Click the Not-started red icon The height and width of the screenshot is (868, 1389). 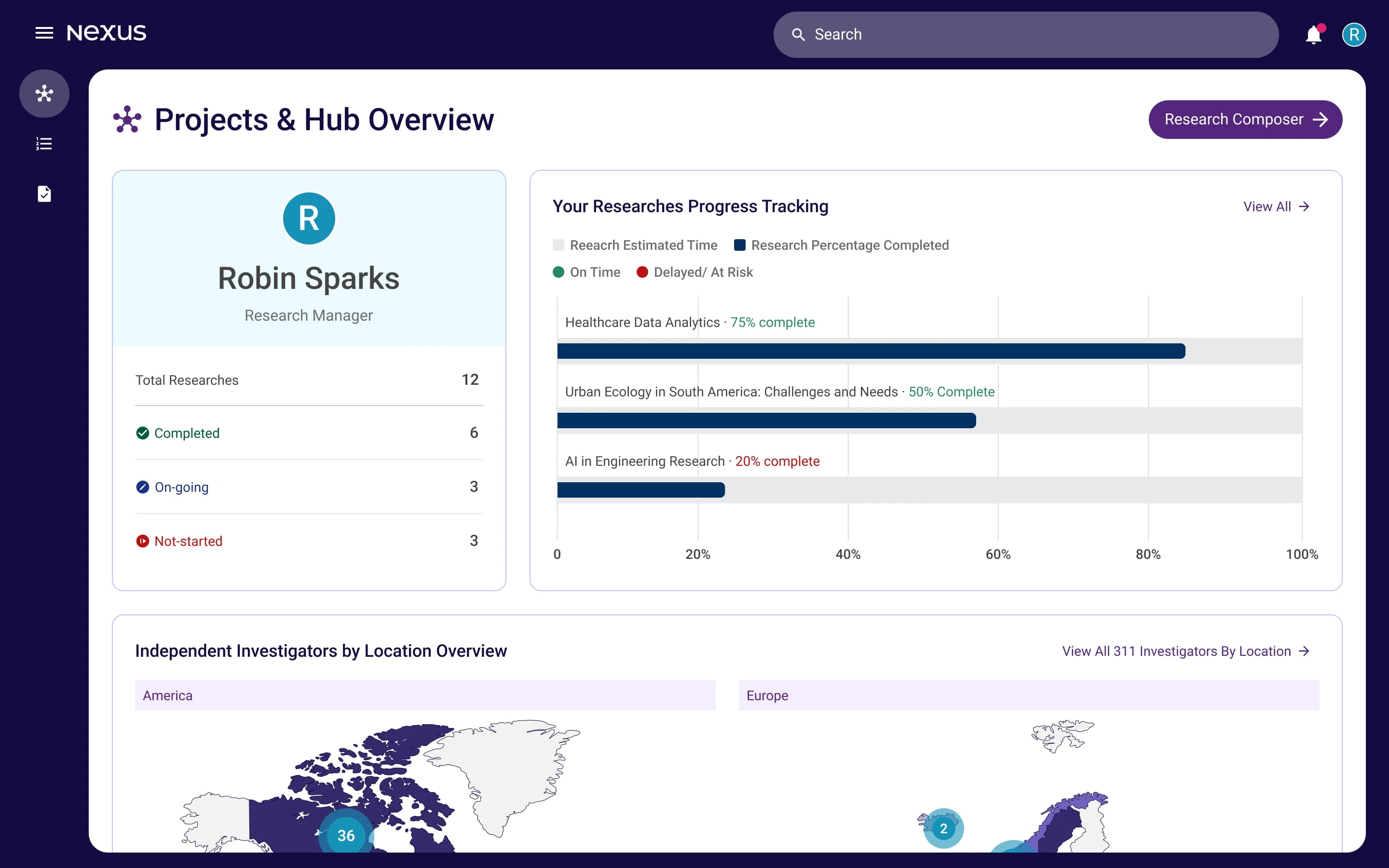point(142,541)
